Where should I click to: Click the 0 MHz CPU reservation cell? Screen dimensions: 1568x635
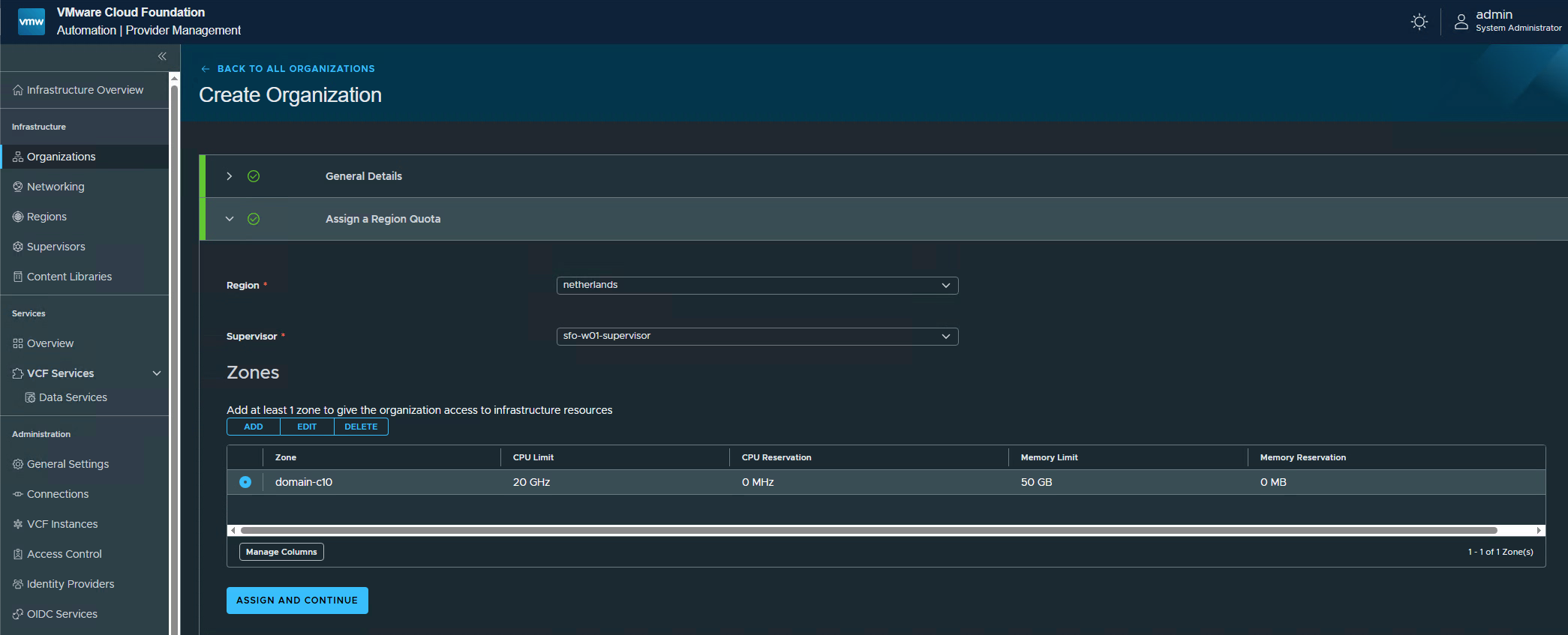758,482
